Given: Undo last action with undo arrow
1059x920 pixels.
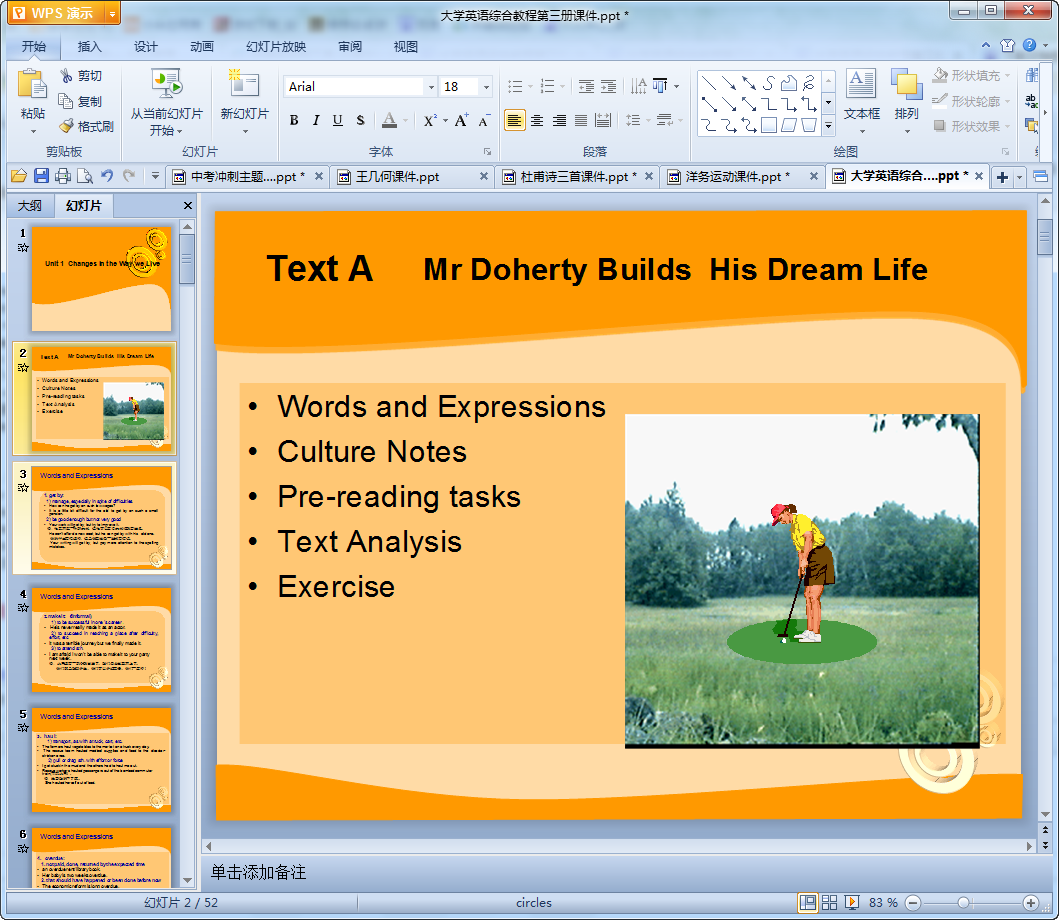Looking at the screenshot, I should click(107, 176).
